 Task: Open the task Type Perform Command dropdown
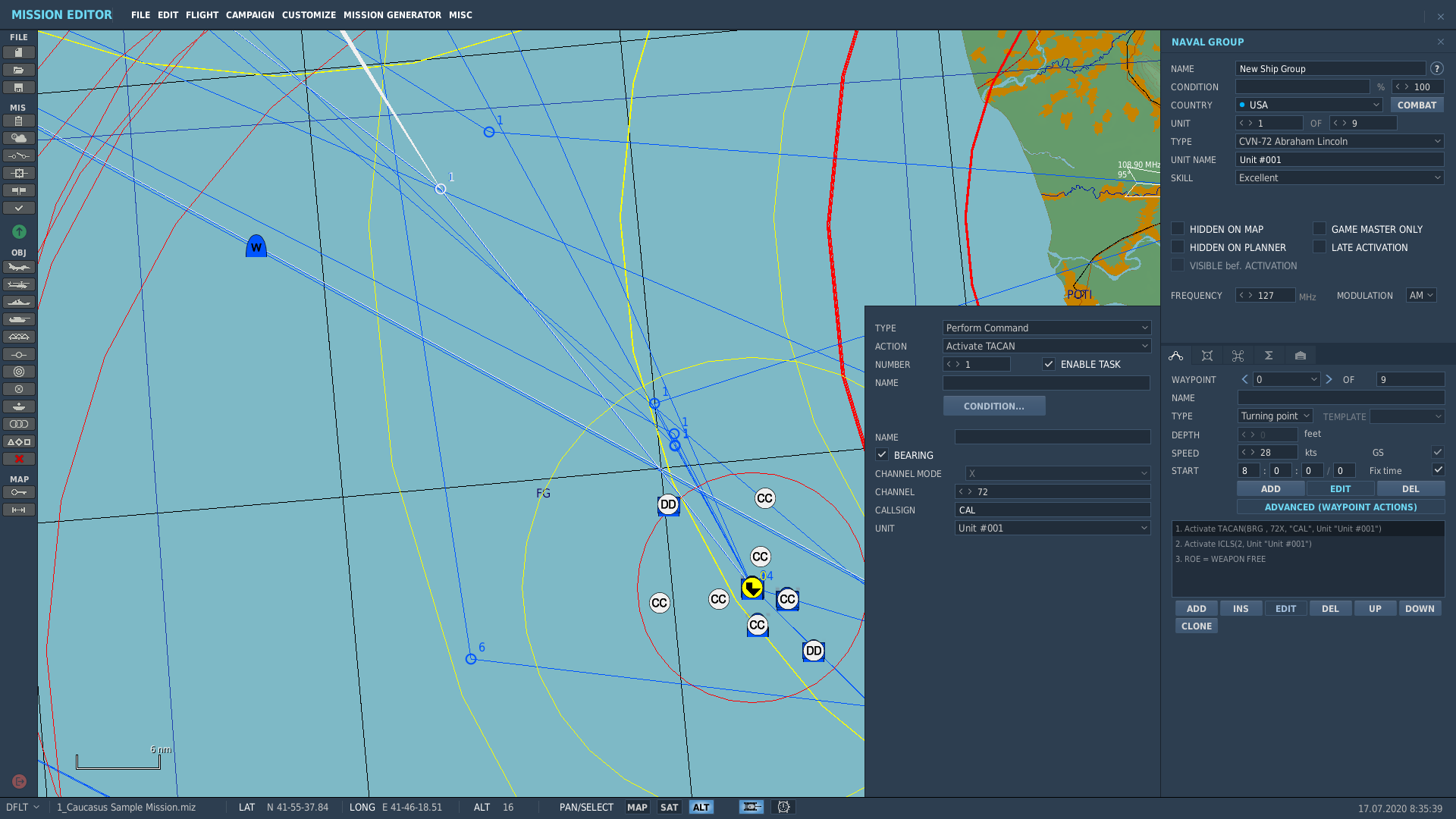1046,328
